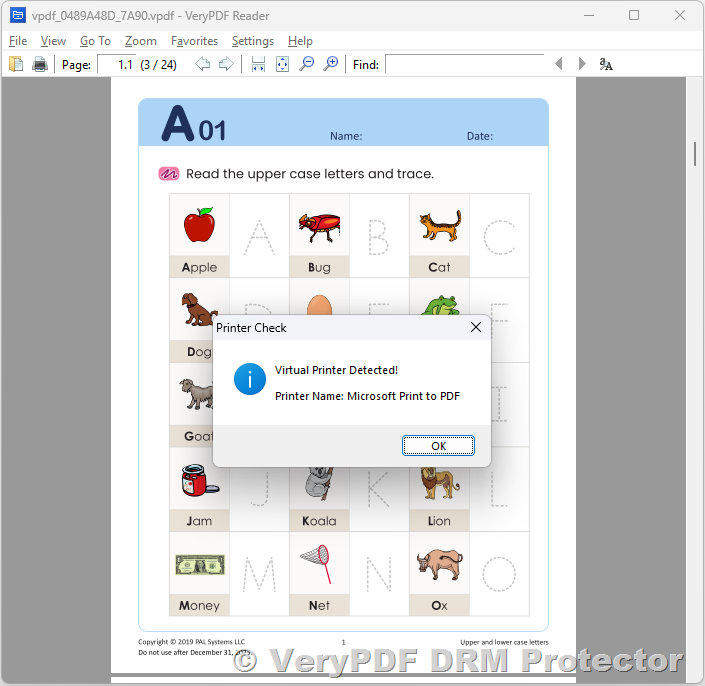Go to previous page using left arrow

pyautogui.click(x=202, y=64)
